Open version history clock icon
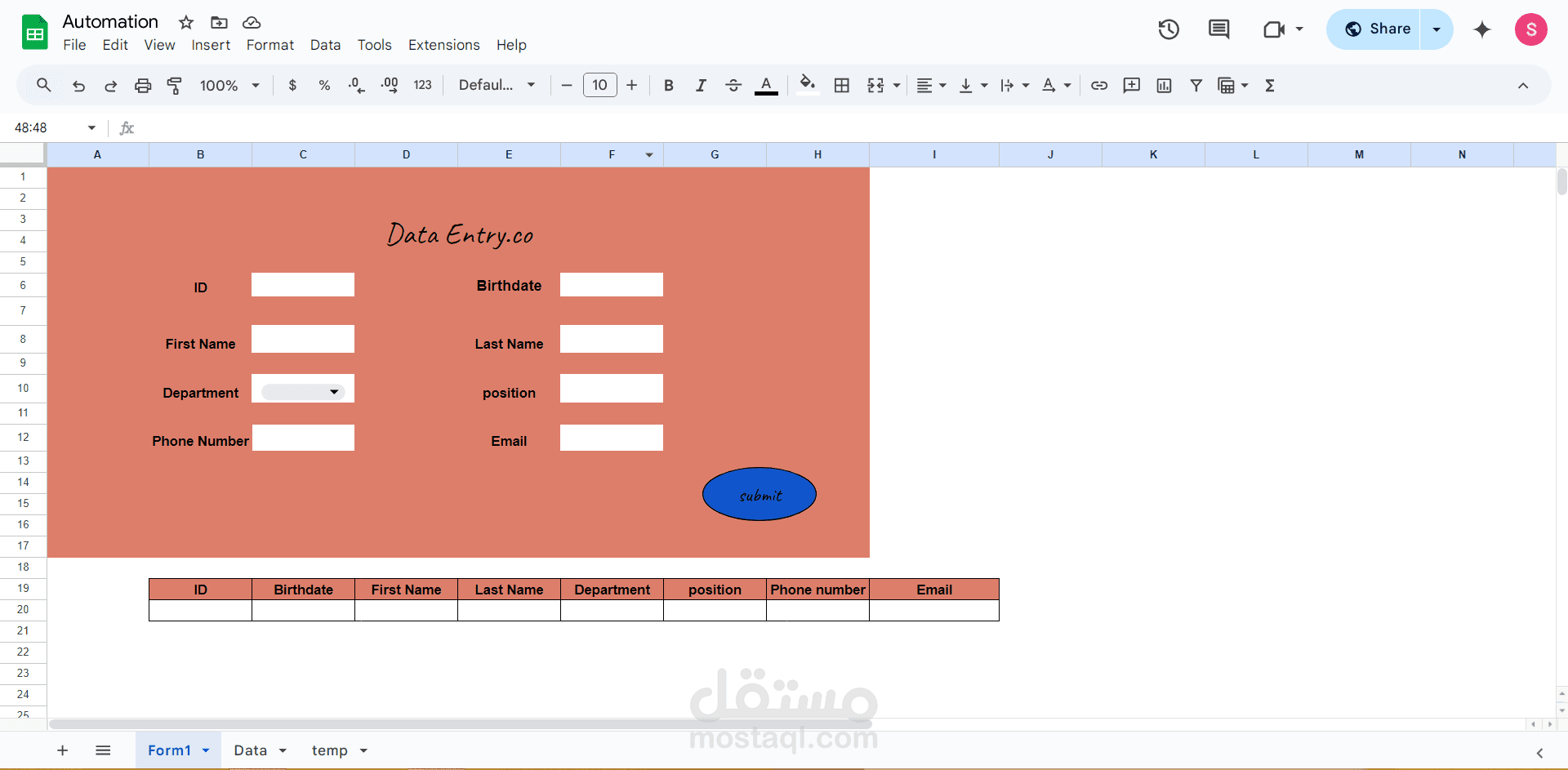This screenshot has width=1568, height=770. click(1169, 29)
